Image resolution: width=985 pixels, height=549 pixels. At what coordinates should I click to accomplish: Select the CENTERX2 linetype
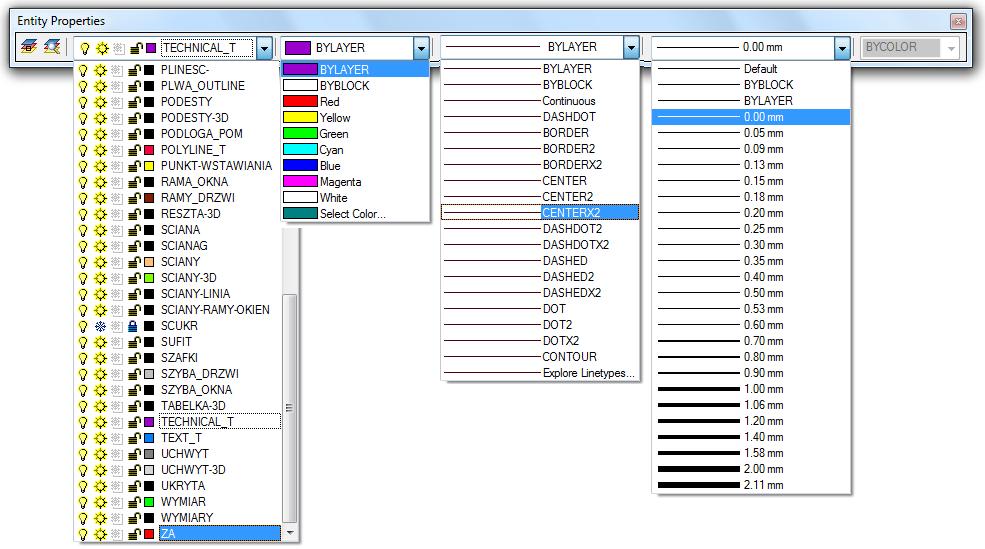540,213
